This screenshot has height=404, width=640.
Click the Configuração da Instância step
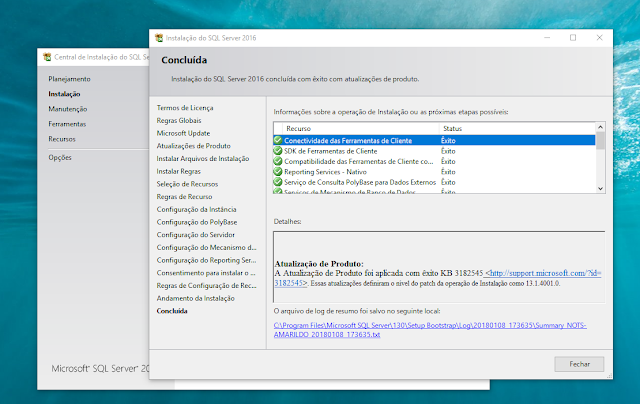196,209
